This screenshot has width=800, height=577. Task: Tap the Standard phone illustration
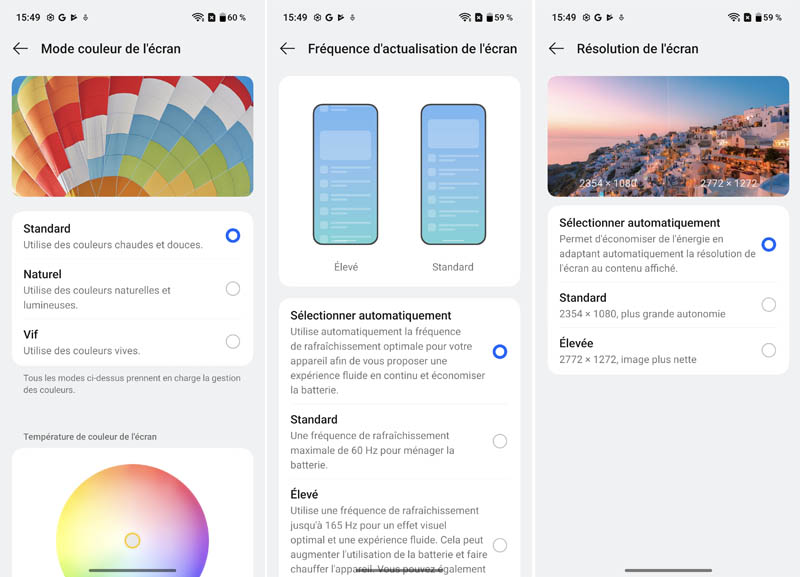(453, 174)
